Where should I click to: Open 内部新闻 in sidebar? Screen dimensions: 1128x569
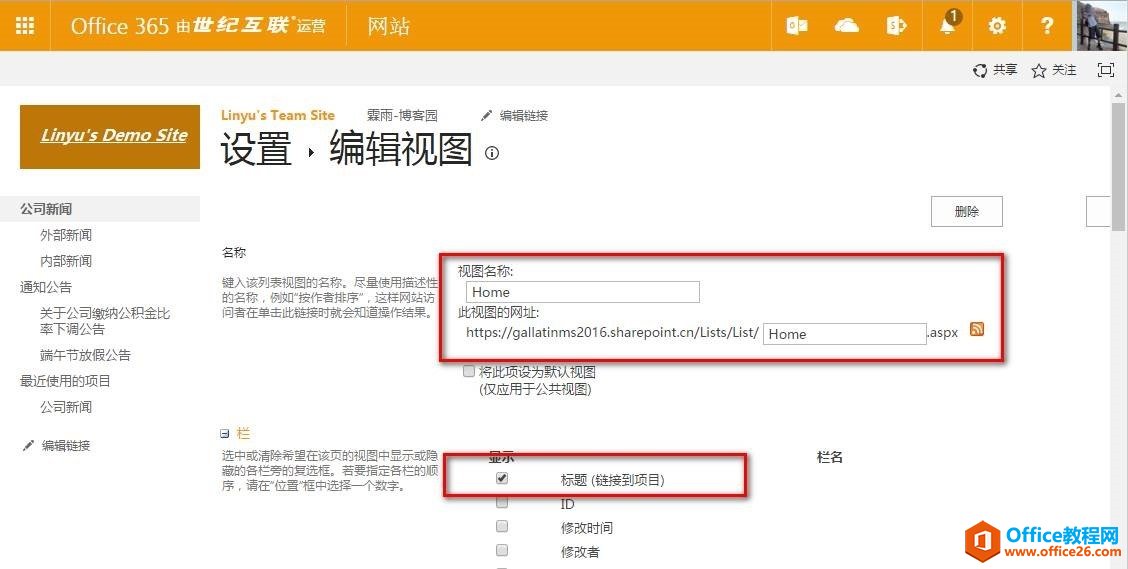[66, 261]
